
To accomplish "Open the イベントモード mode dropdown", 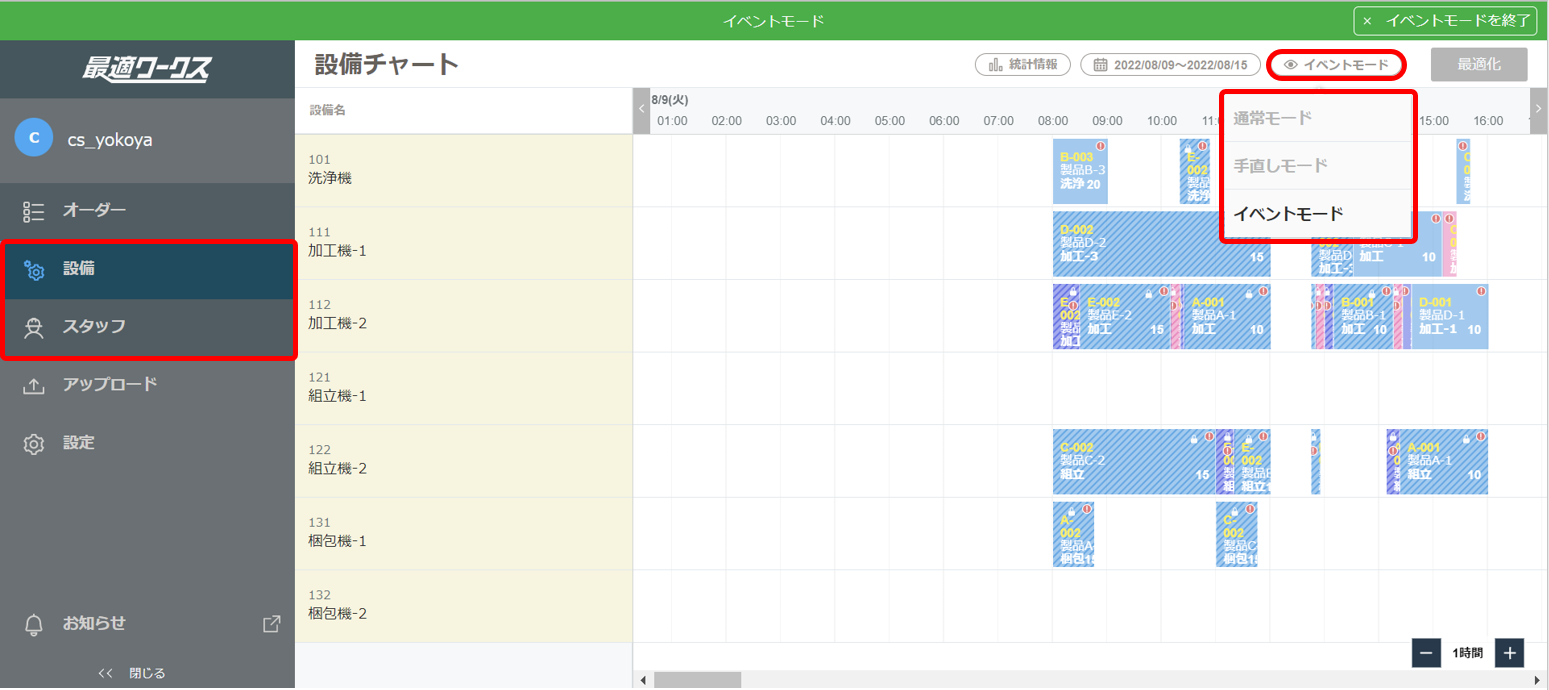I will (x=1337, y=65).
